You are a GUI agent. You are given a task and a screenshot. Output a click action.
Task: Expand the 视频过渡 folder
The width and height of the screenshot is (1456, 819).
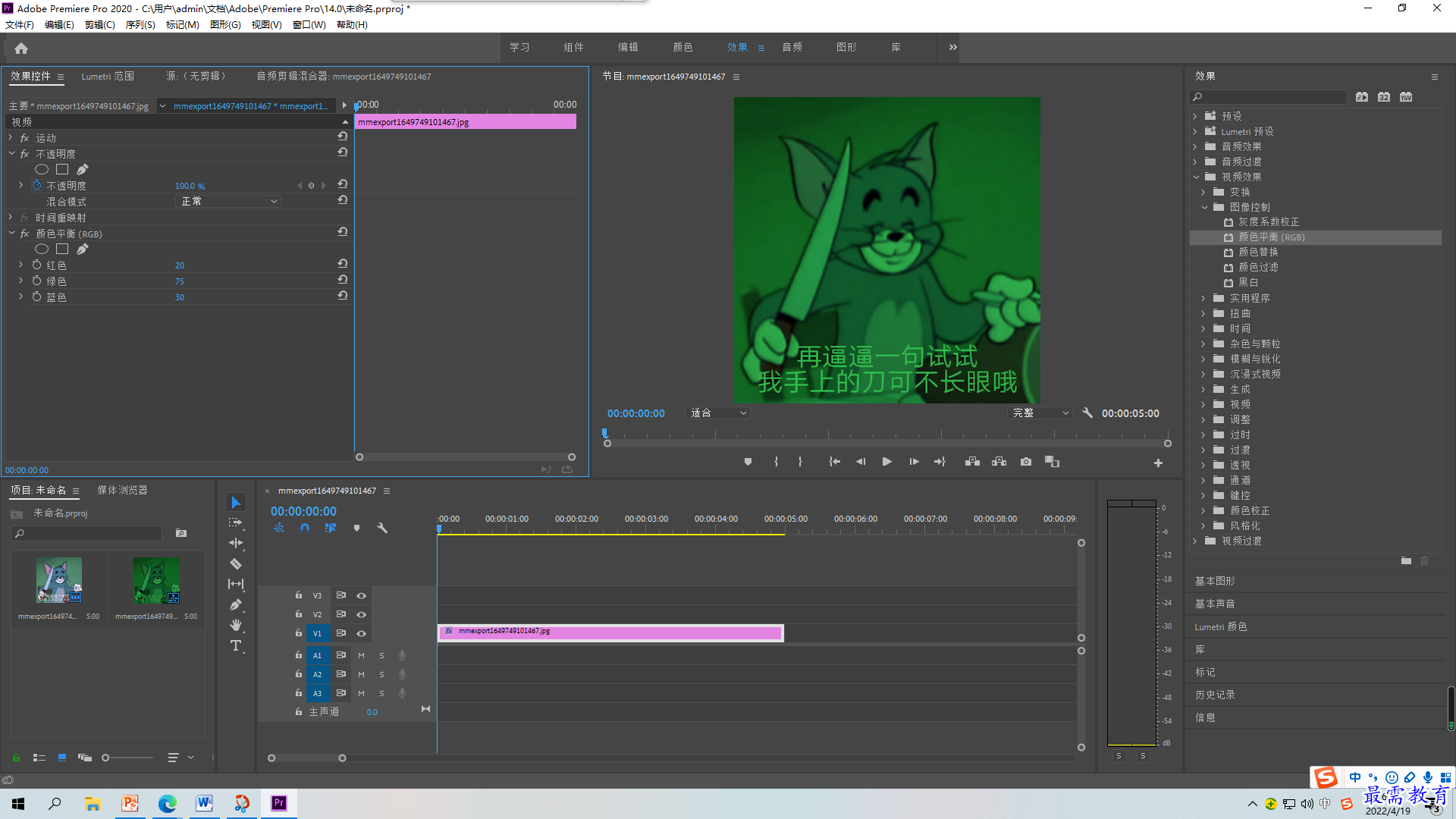[x=1195, y=541]
